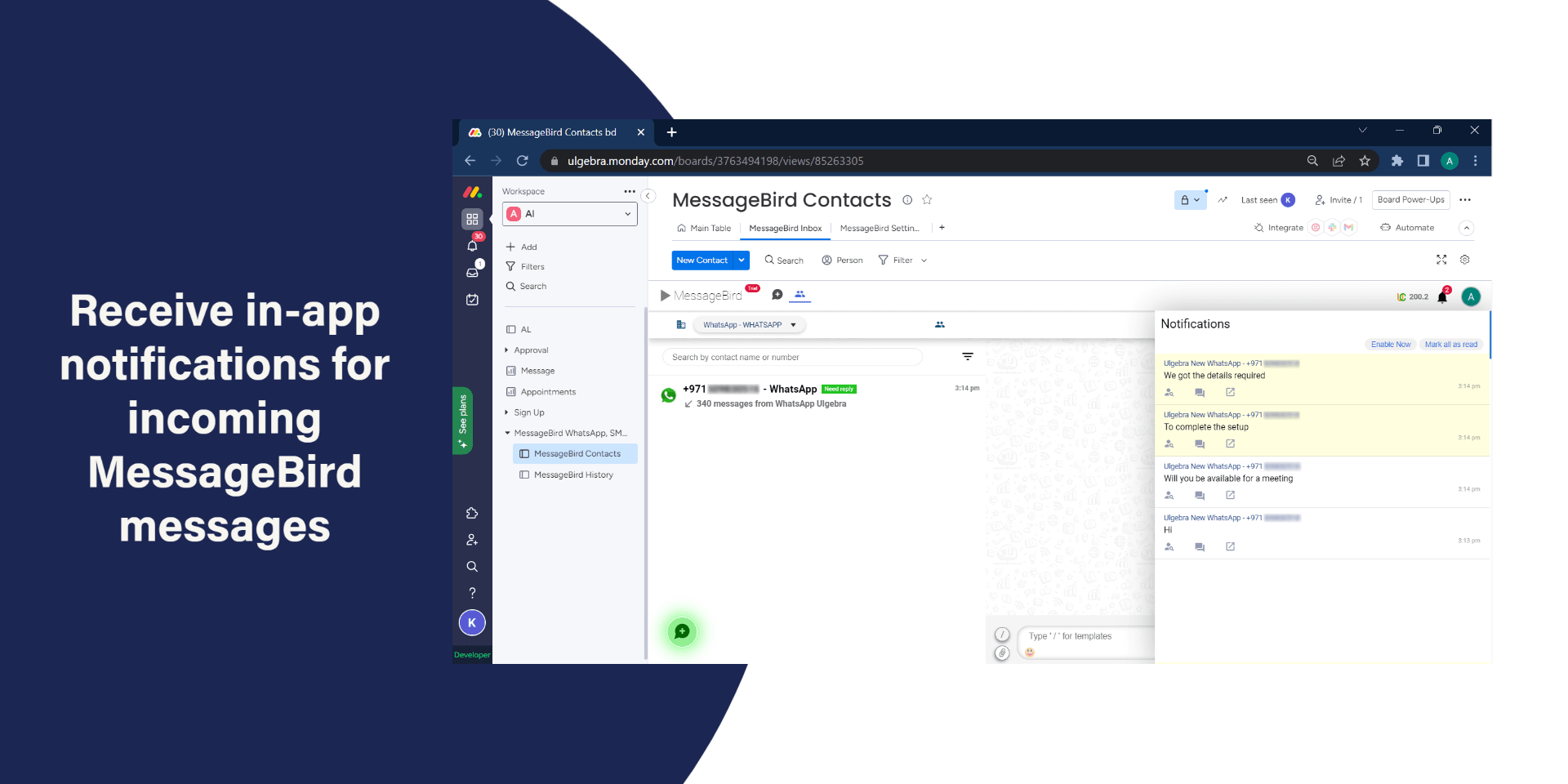Open the monday notifications bell with 30 badge
Viewport: 1568px width, 784px height.
pos(473,244)
